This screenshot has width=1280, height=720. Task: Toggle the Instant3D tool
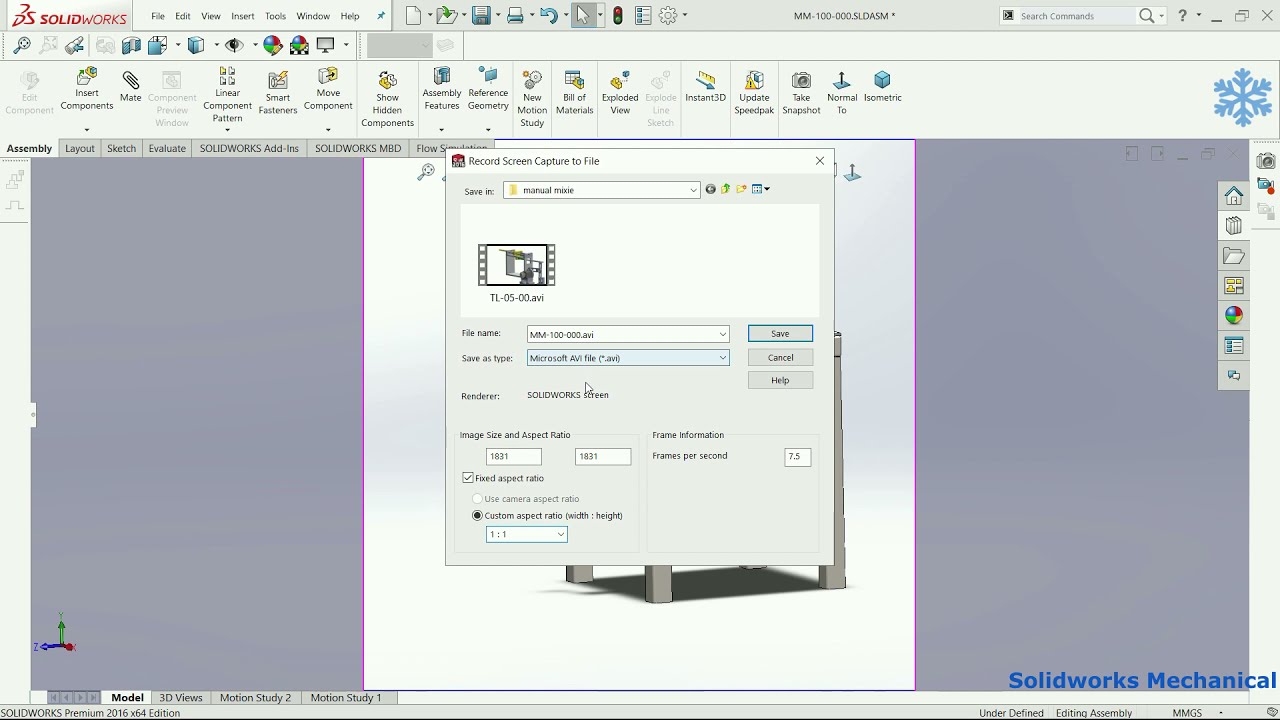coord(705,87)
